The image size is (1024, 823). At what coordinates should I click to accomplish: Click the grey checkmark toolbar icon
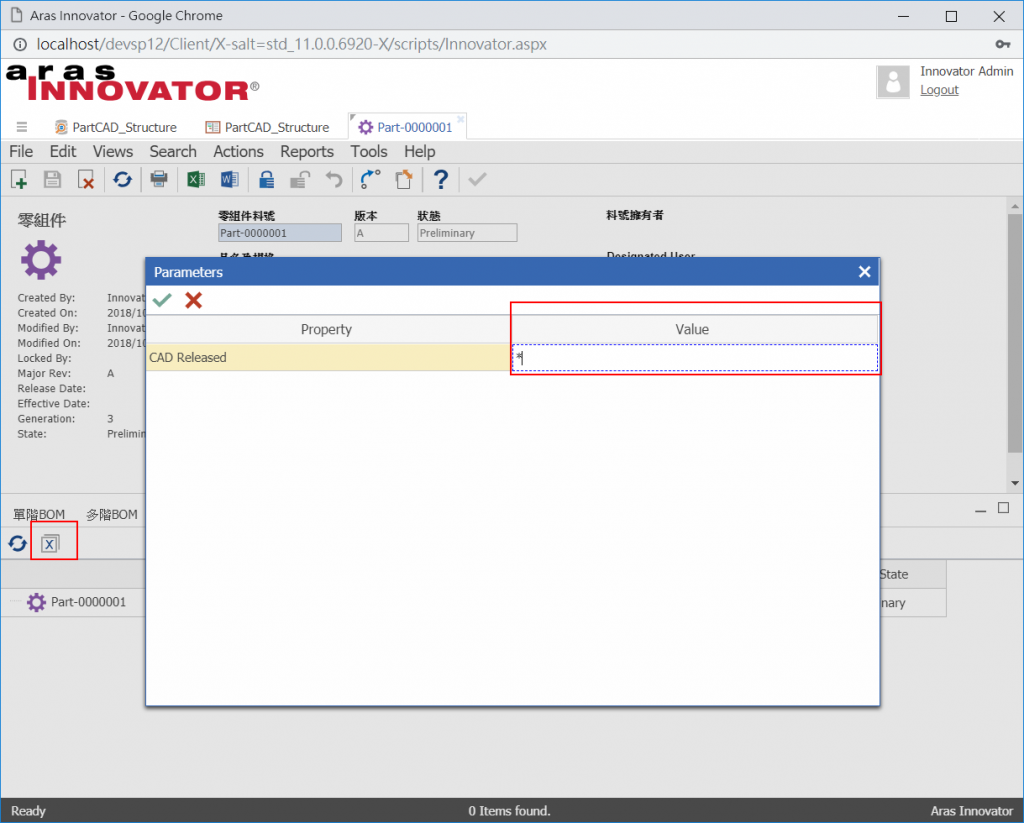(x=477, y=179)
